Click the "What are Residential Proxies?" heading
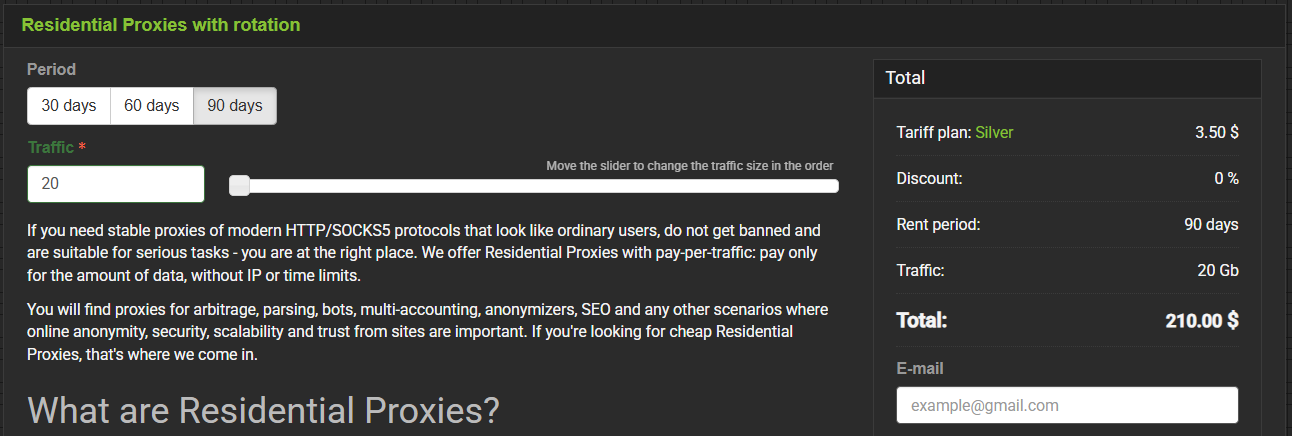 tap(263, 410)
